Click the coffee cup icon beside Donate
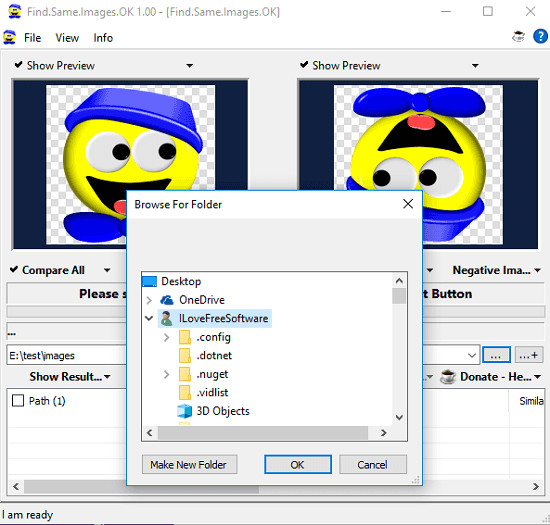550x525 pixels. tap(448, 377)
